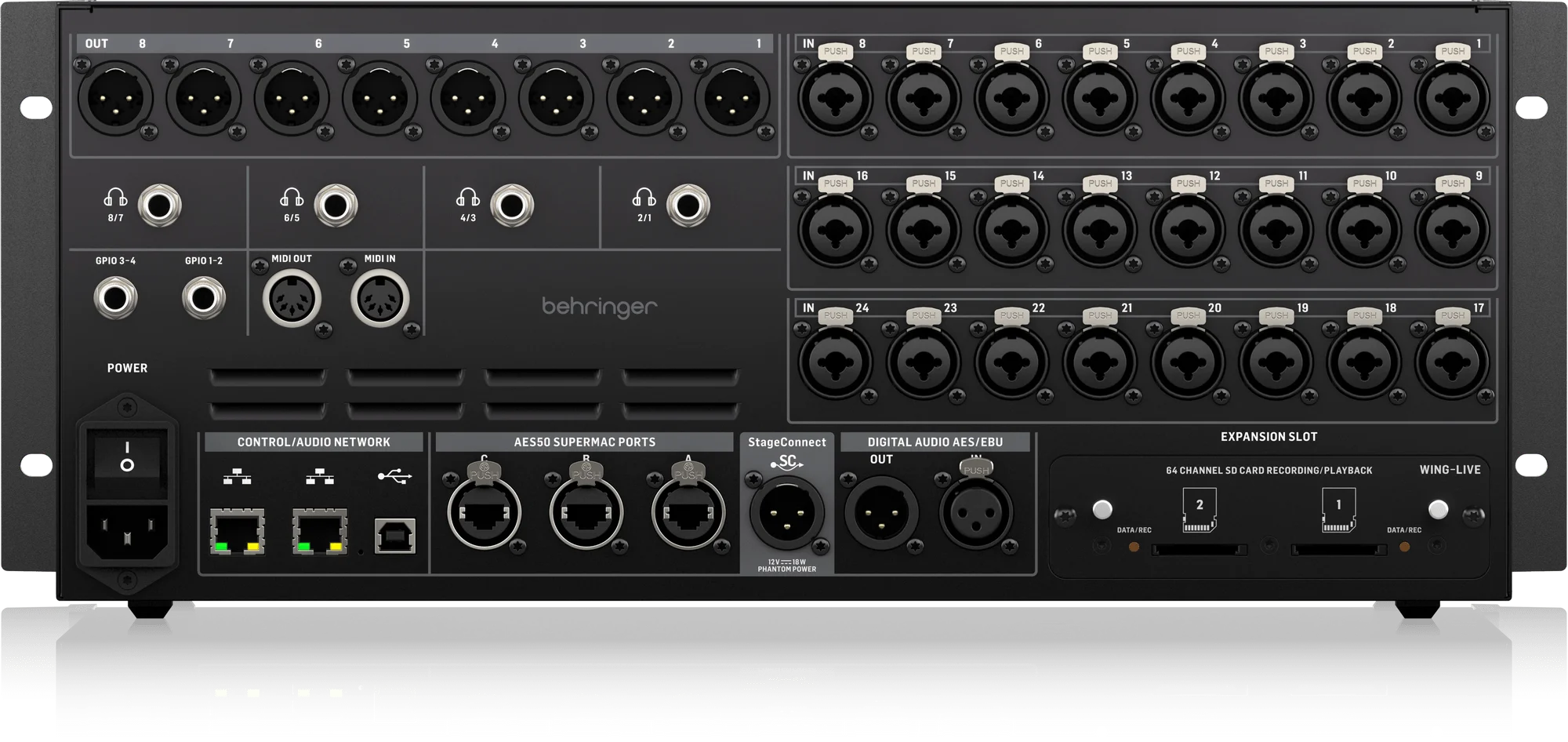Click the SD card icon numbered 2
This screenshot has width=1568, height=742.
click(x=1200, y=509)
